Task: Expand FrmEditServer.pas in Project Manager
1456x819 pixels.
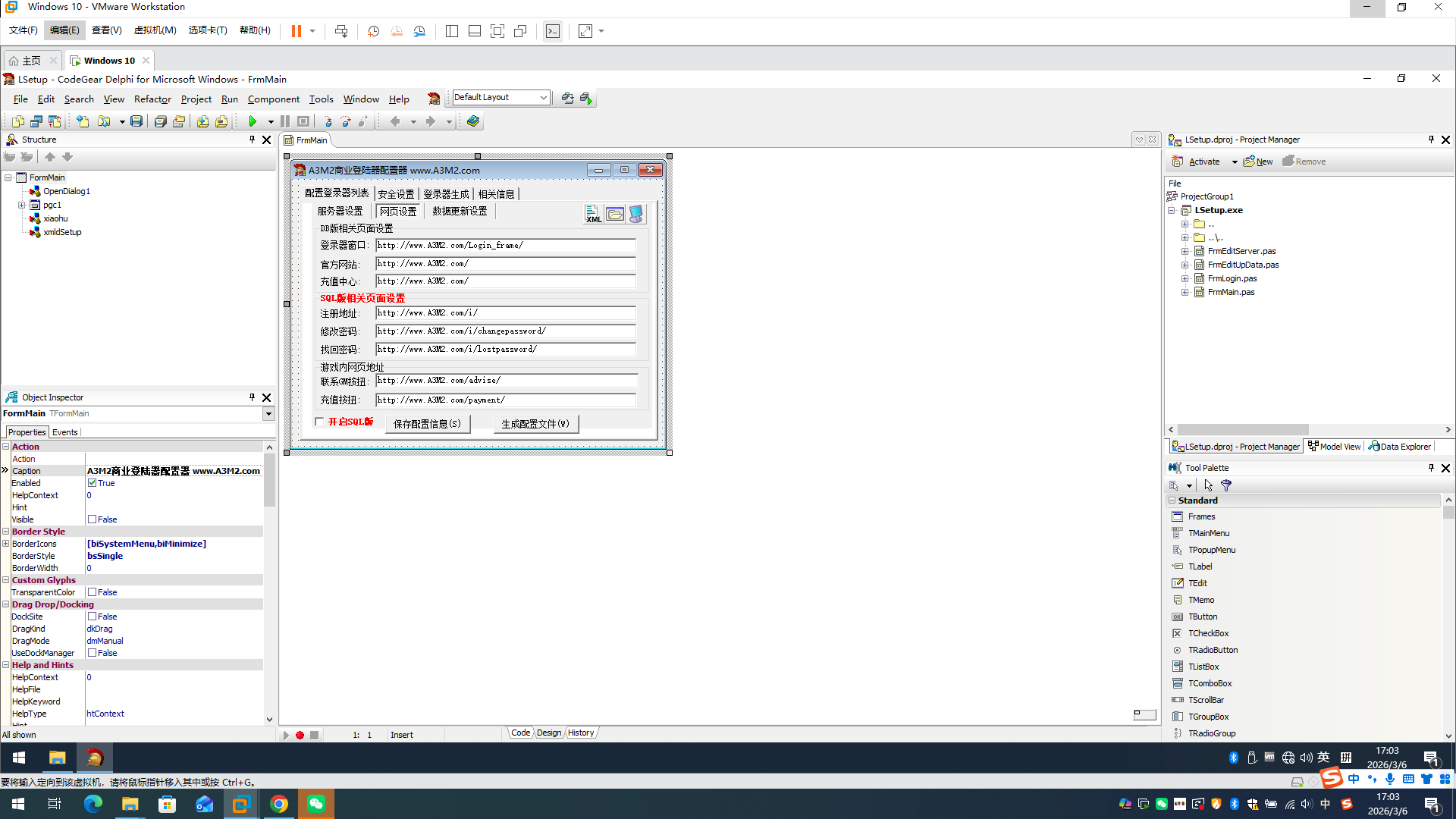Action: point(1185,251)
